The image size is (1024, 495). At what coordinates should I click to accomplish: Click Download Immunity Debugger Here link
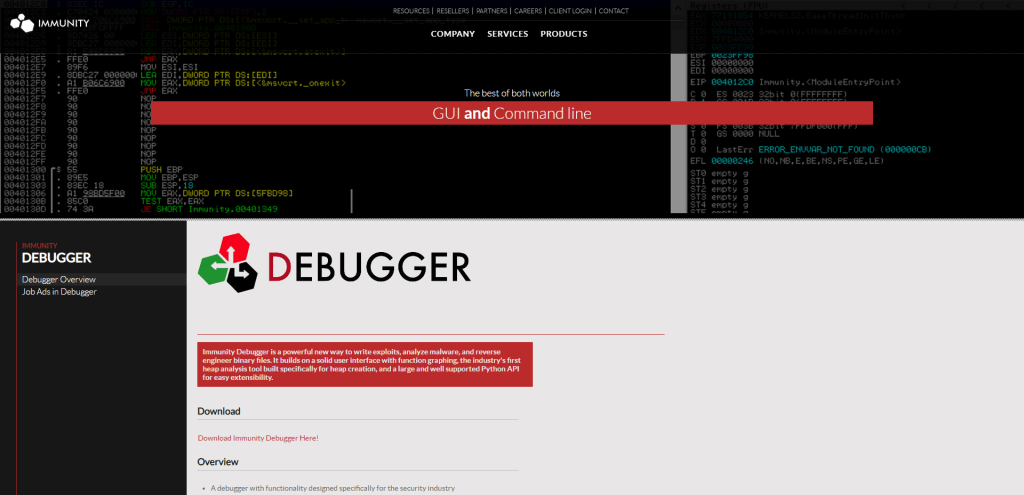coord(258,438)
